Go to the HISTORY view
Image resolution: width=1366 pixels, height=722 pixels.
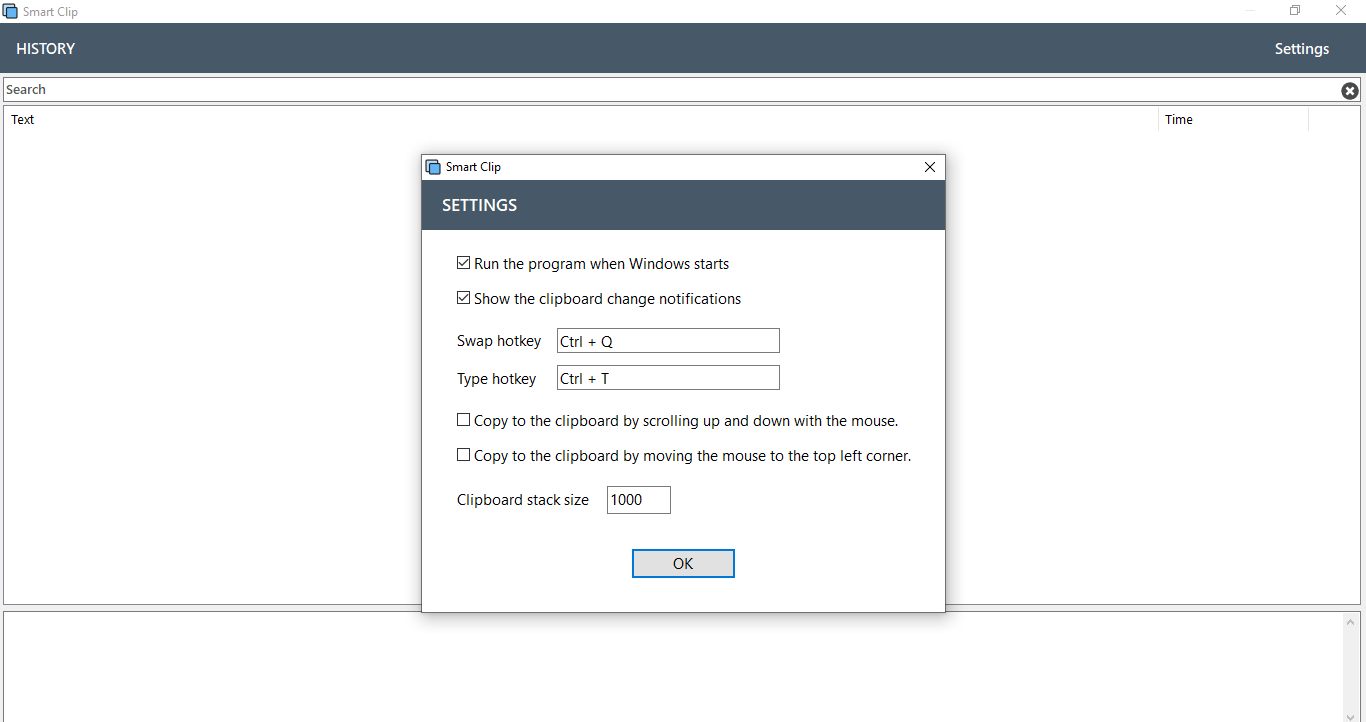(46, 48)
